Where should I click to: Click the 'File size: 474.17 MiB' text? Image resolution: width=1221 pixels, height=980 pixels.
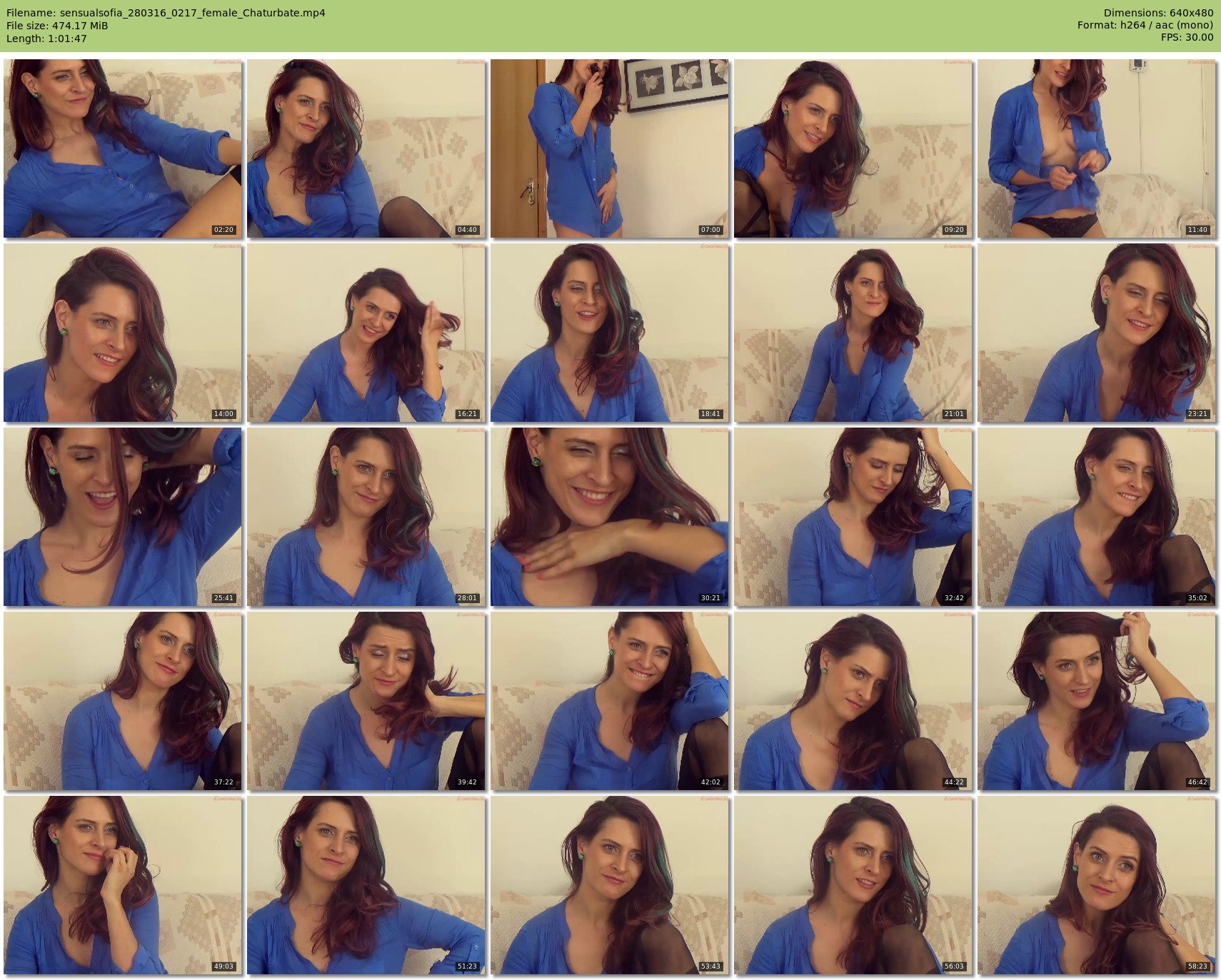[57, 26]
